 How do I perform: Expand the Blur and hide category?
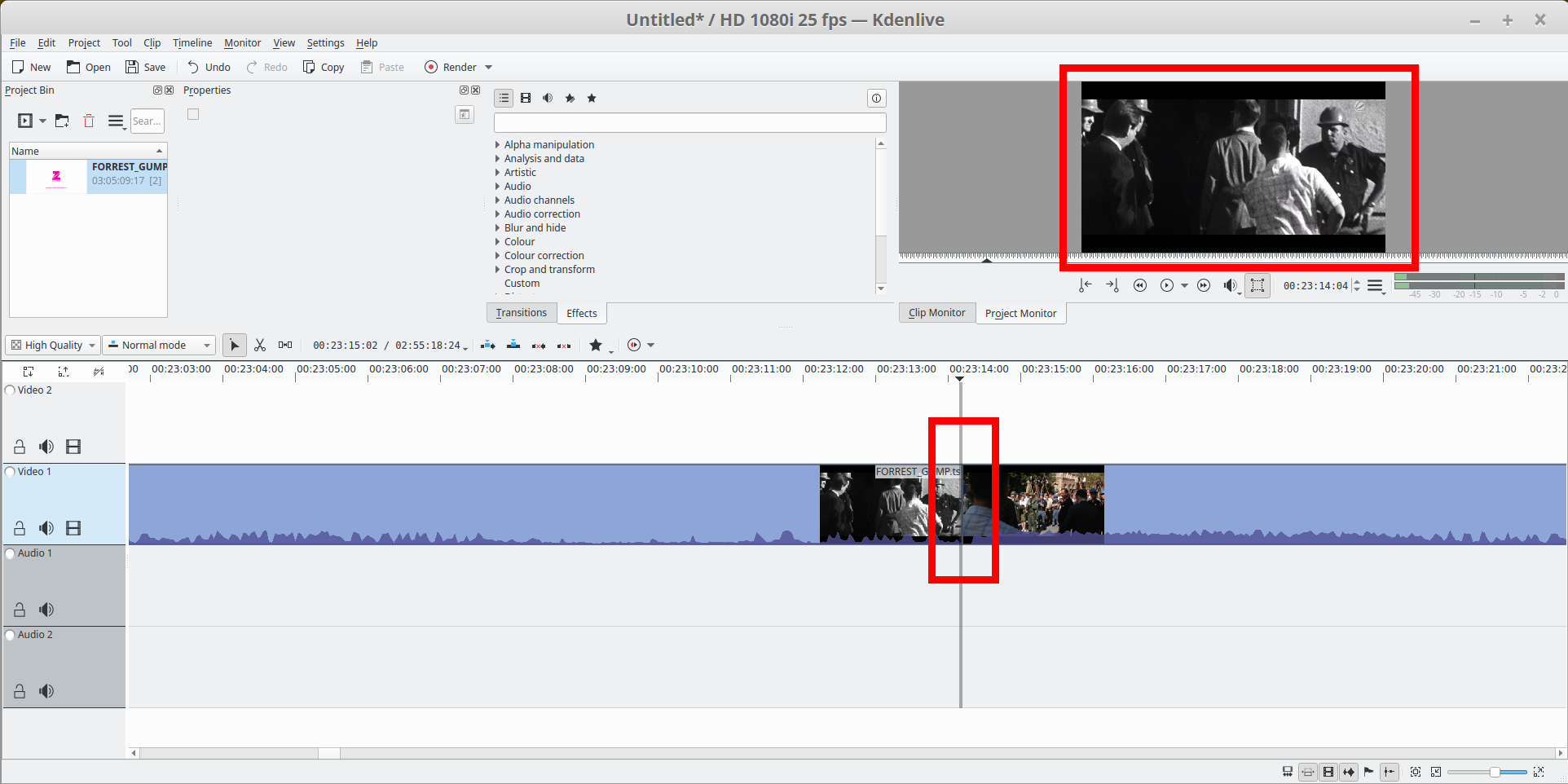coord(497,228)
